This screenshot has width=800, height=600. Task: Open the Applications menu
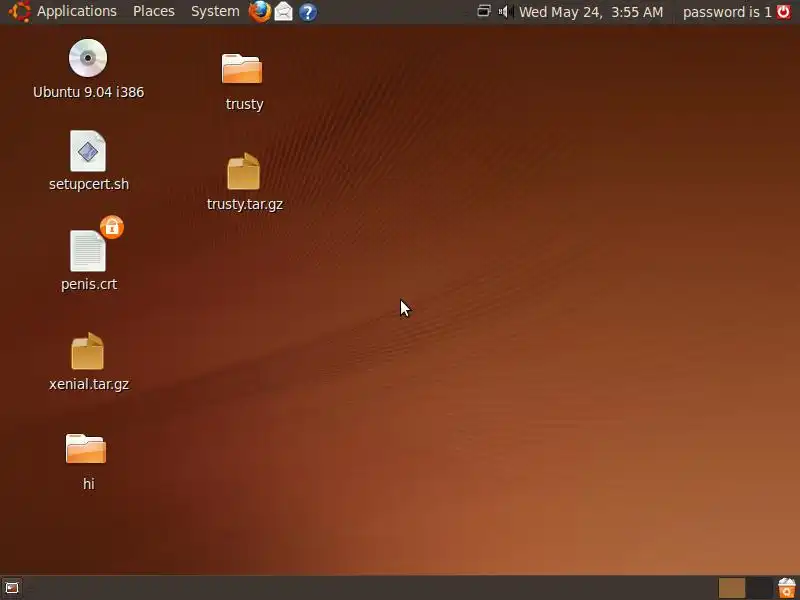tap(77, 11)
